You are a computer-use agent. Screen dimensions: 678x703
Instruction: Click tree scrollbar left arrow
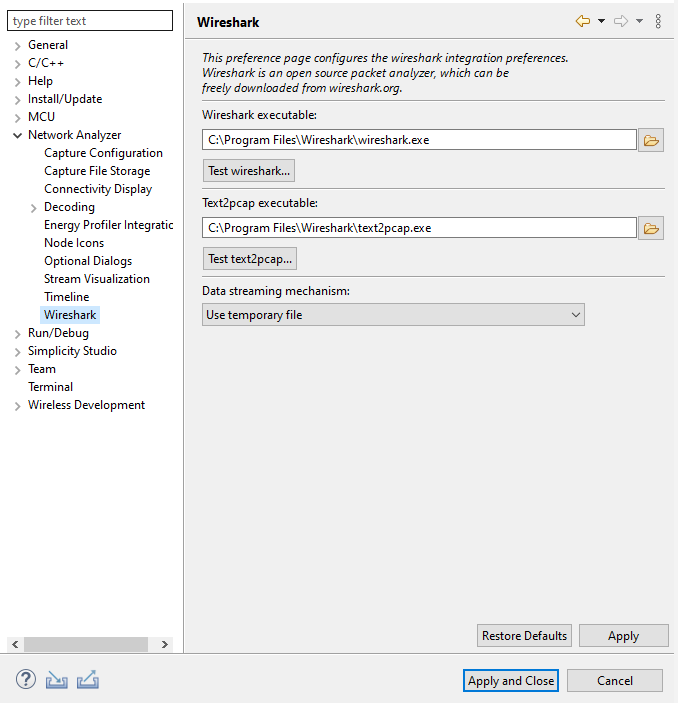point(15,644)
